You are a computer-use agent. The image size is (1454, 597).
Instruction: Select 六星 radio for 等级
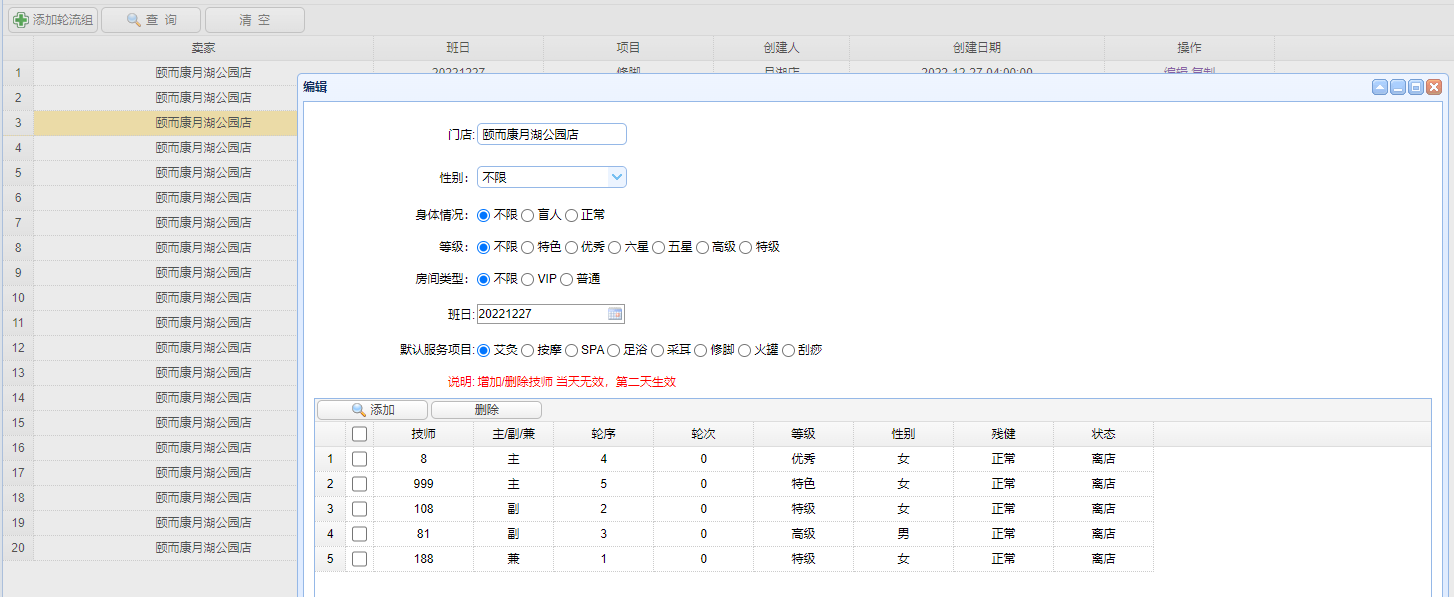pyautogui.click(x=616, y=247)
